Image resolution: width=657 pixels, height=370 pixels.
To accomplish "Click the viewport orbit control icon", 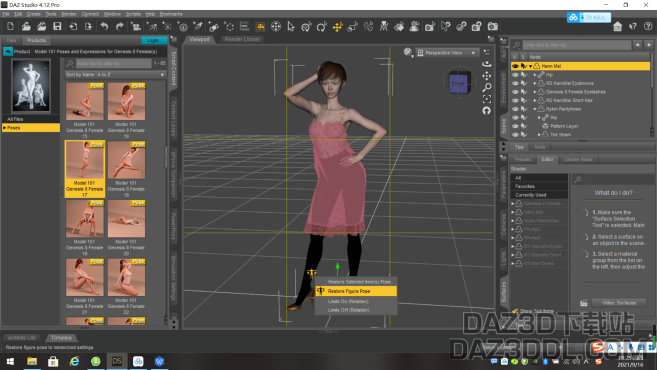I will [486, 64].
